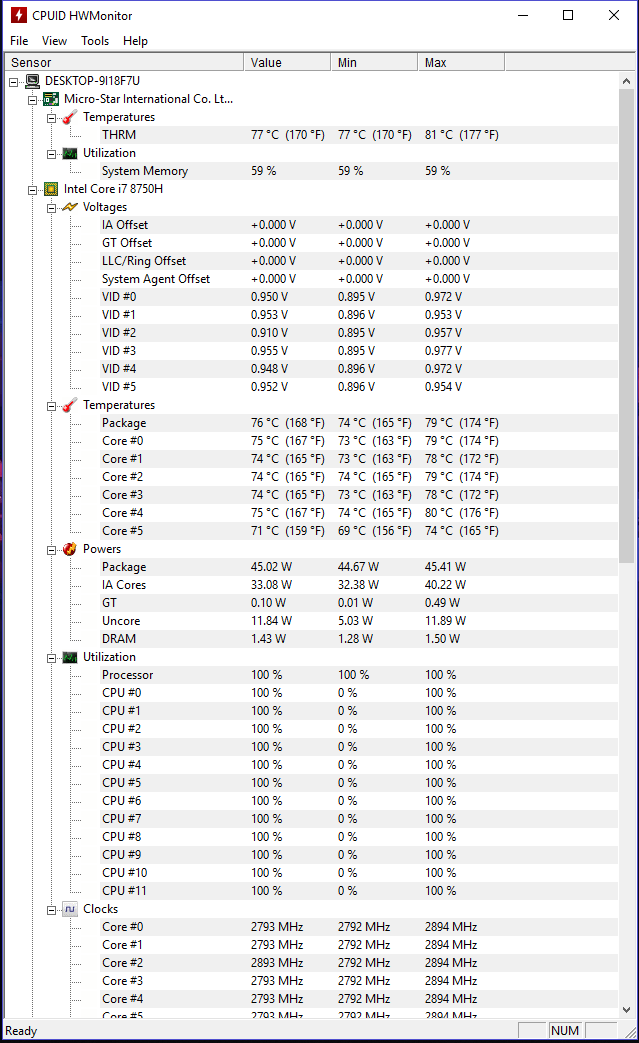639x1043 pixels.
Task: Collapse the Micro-Star International node
Action: pyautogui.click(x=33, y=100)
